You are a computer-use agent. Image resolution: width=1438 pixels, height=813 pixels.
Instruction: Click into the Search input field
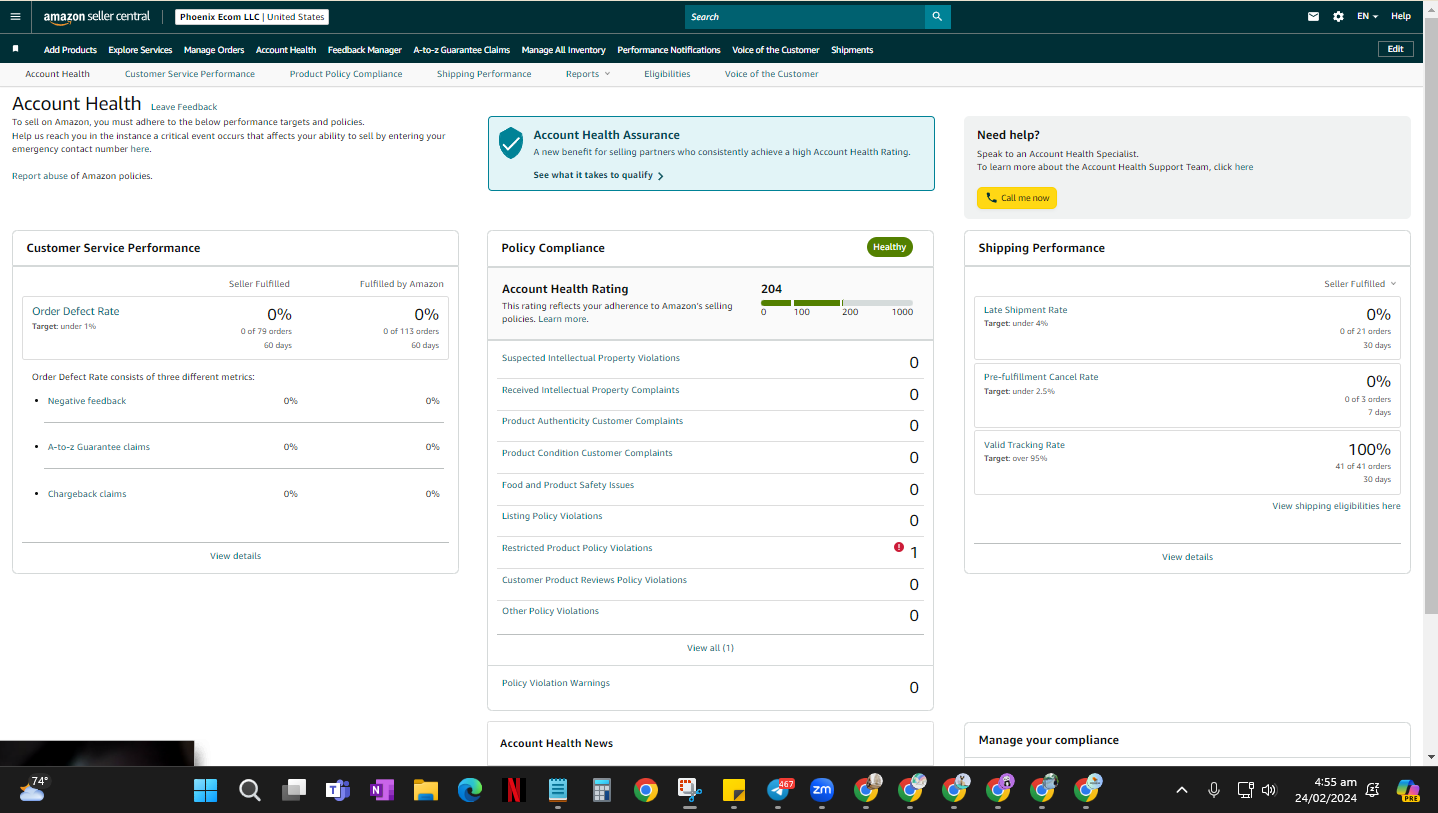coord(805,17)
